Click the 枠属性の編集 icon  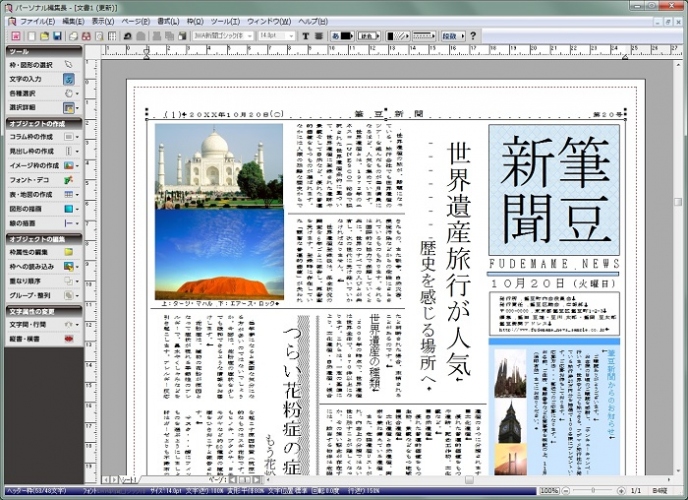[69, 252]
